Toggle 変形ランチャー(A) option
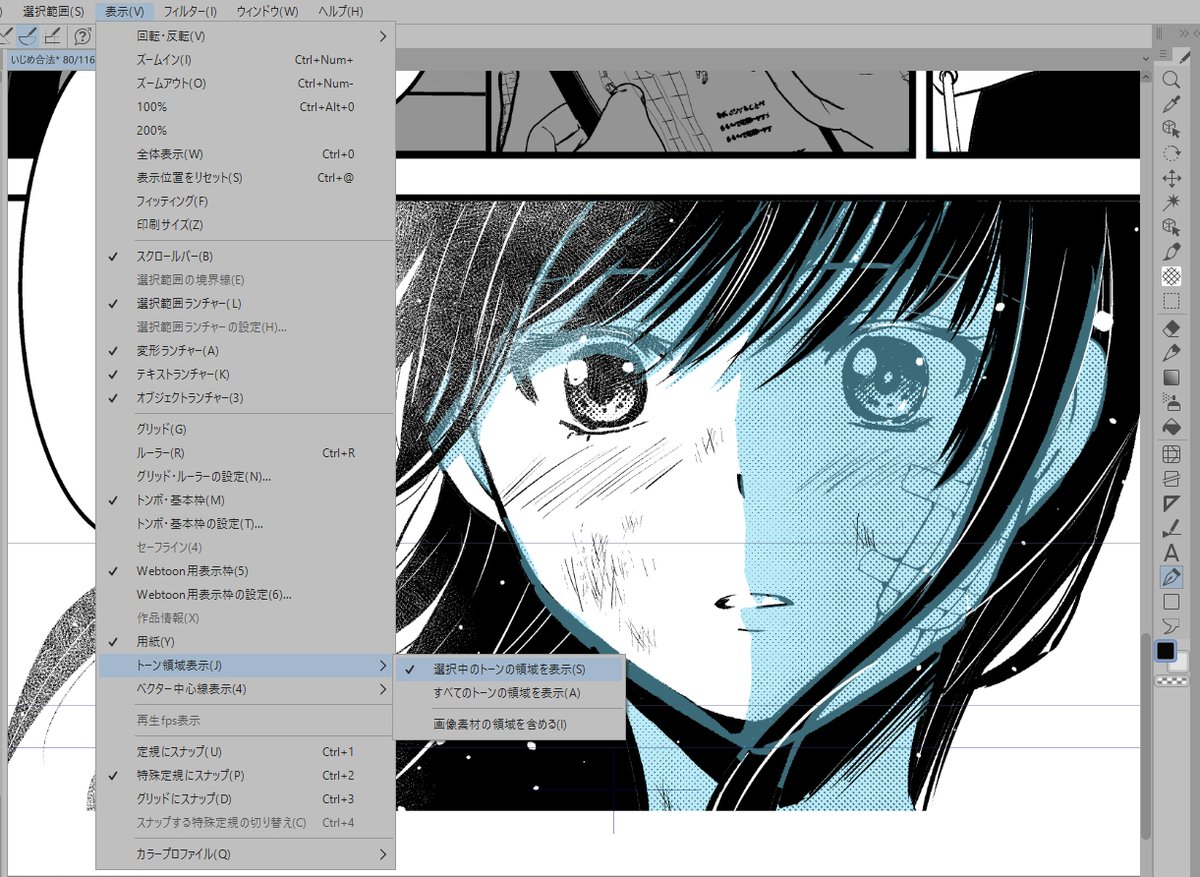This screenshot has width=1200, height=877. point(246,350)
